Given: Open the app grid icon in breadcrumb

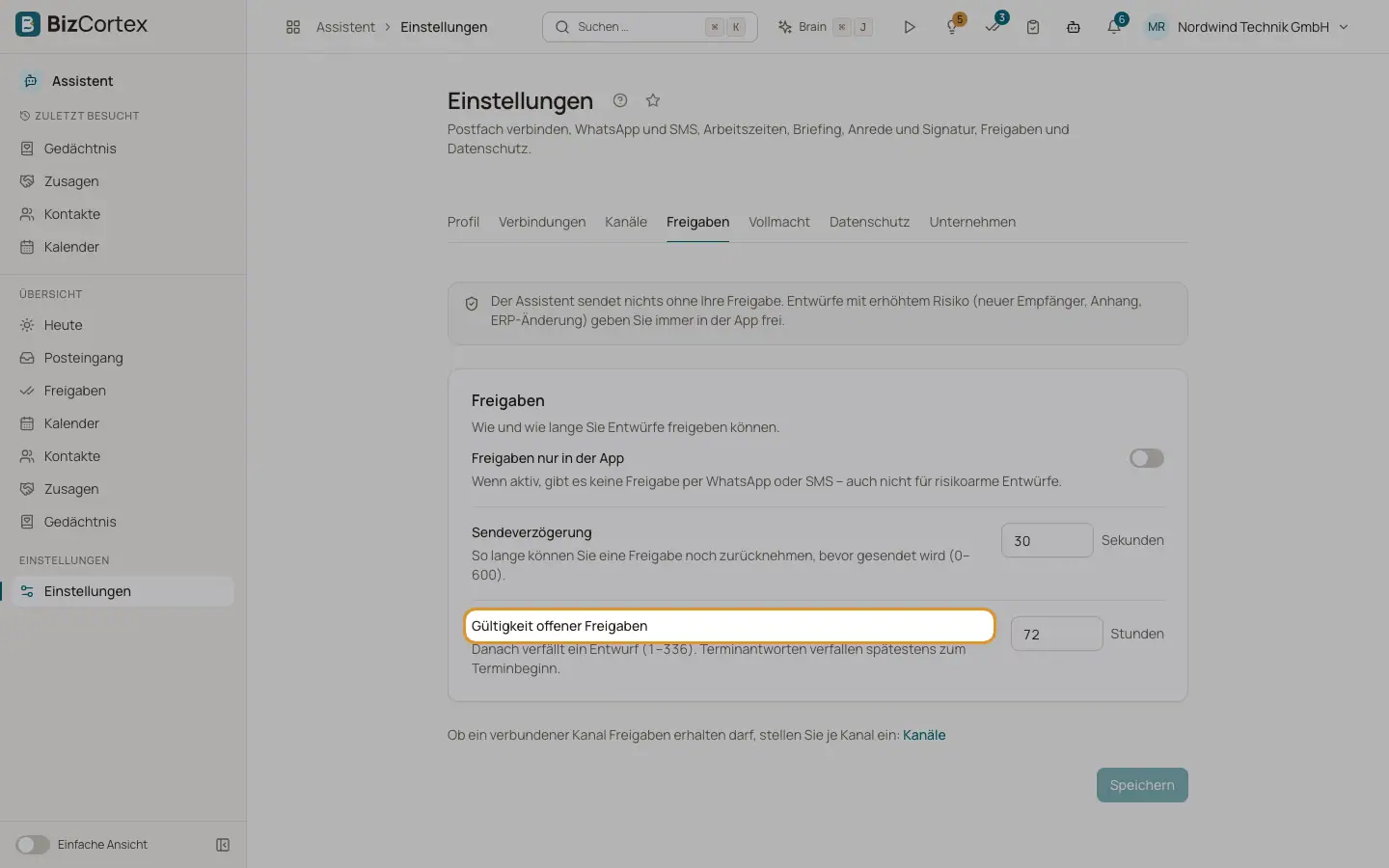Looking at the screenshot, I should 293,27.
